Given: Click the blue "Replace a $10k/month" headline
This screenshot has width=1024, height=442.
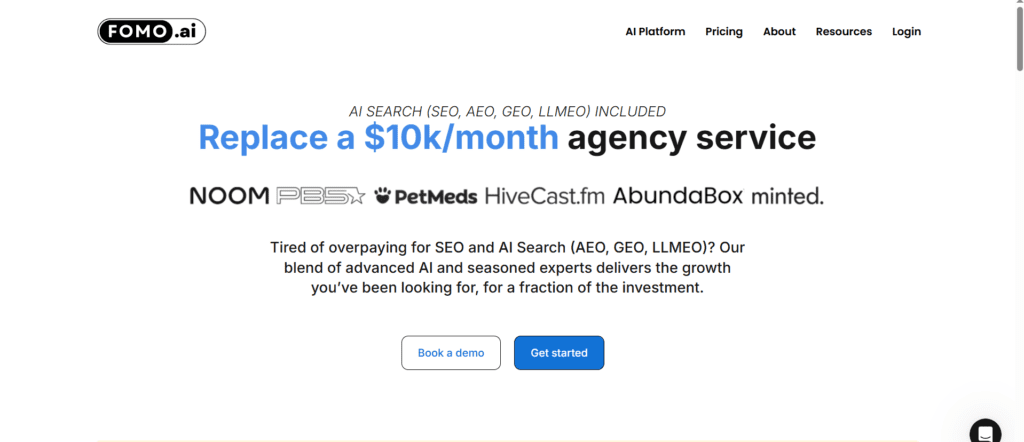Looking at the screenshot, I should click(x=378, y=137).
